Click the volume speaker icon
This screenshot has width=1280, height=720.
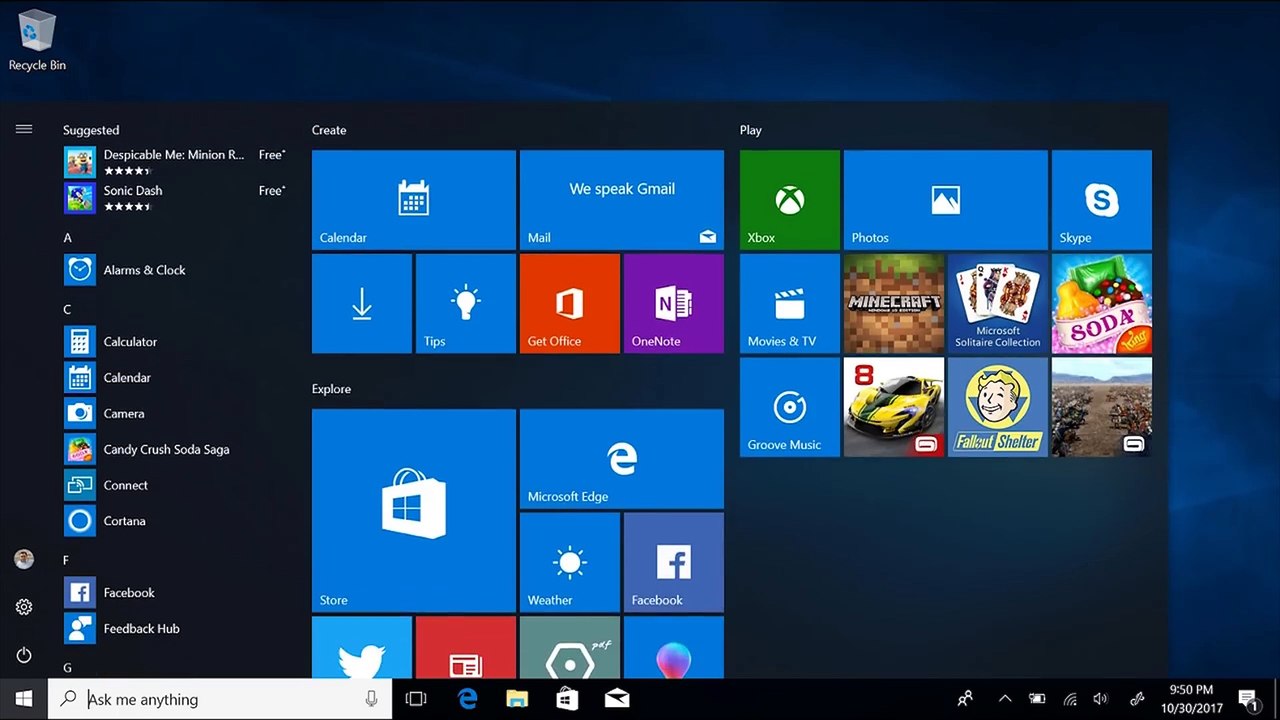click(x=1101, y=699)
